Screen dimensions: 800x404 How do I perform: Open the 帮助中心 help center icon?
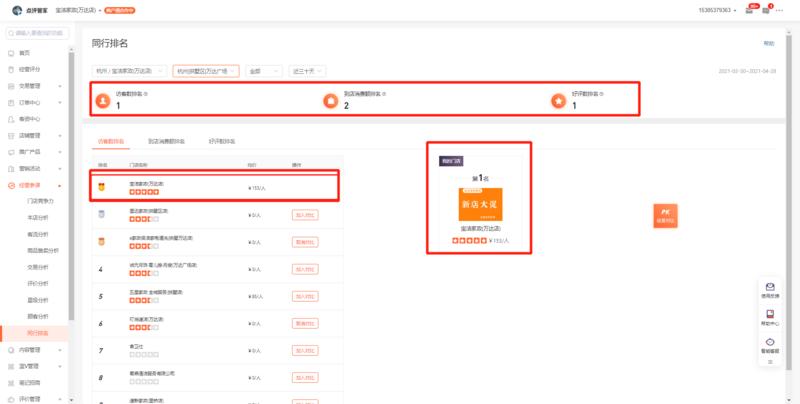tap(769, 315)
